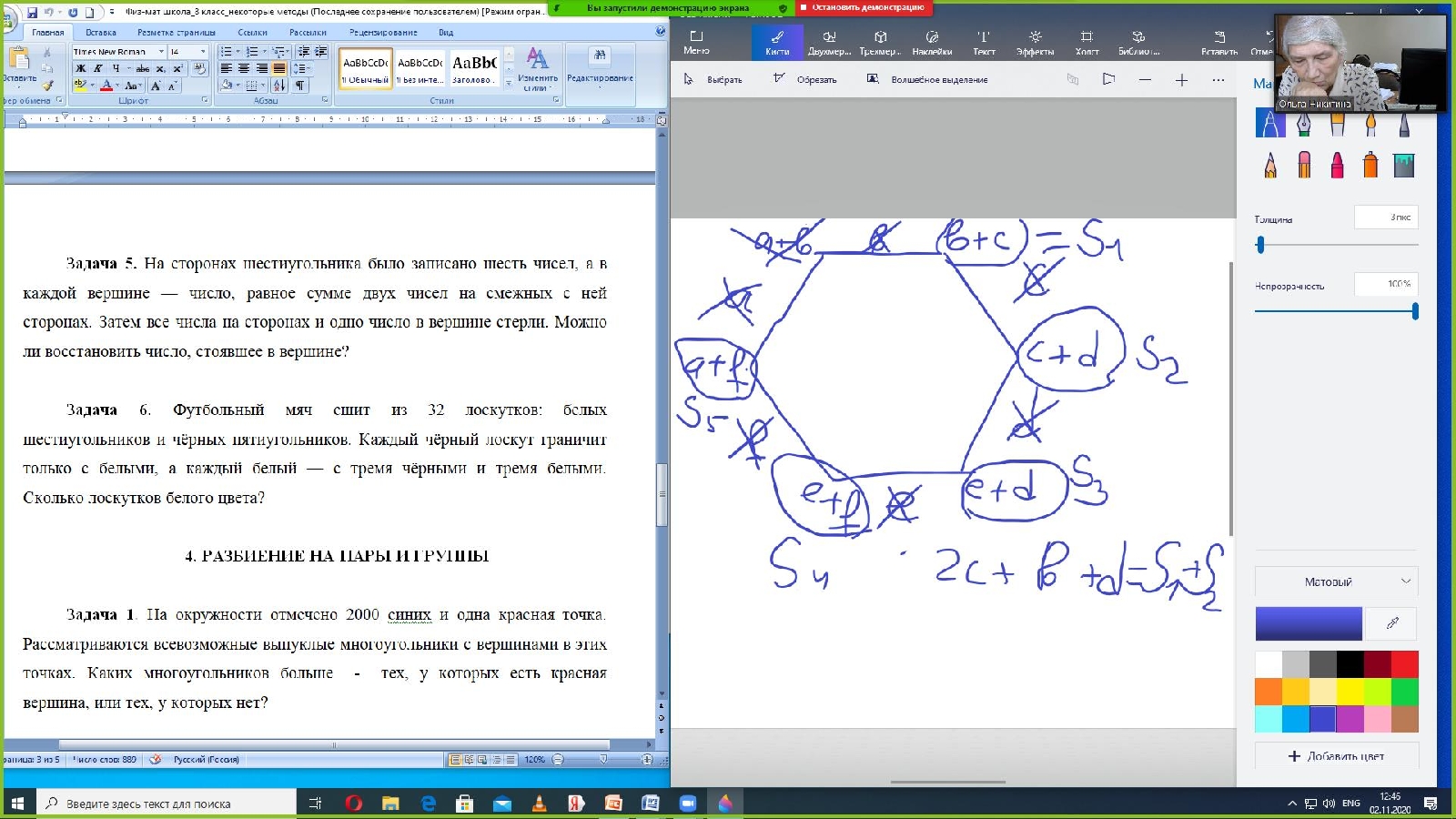Toggle subscript formatting in Word
Screen dimensions: 1456x819
coord(160,68)
